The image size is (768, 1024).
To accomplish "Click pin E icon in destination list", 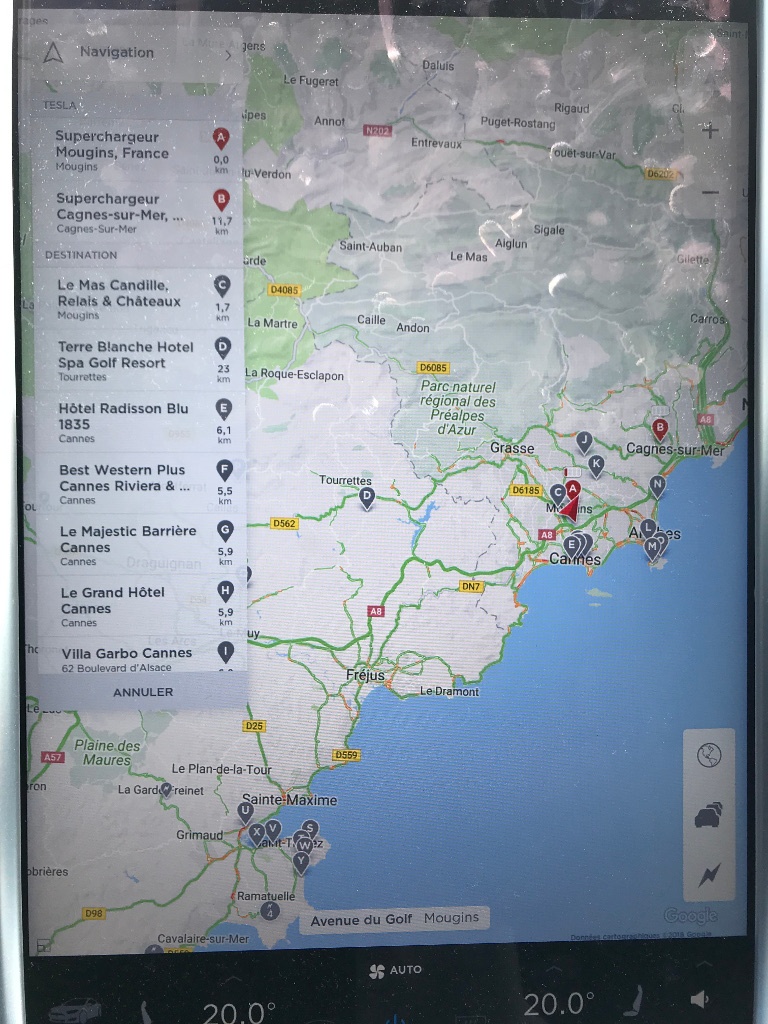I will (x=223, y=409).
